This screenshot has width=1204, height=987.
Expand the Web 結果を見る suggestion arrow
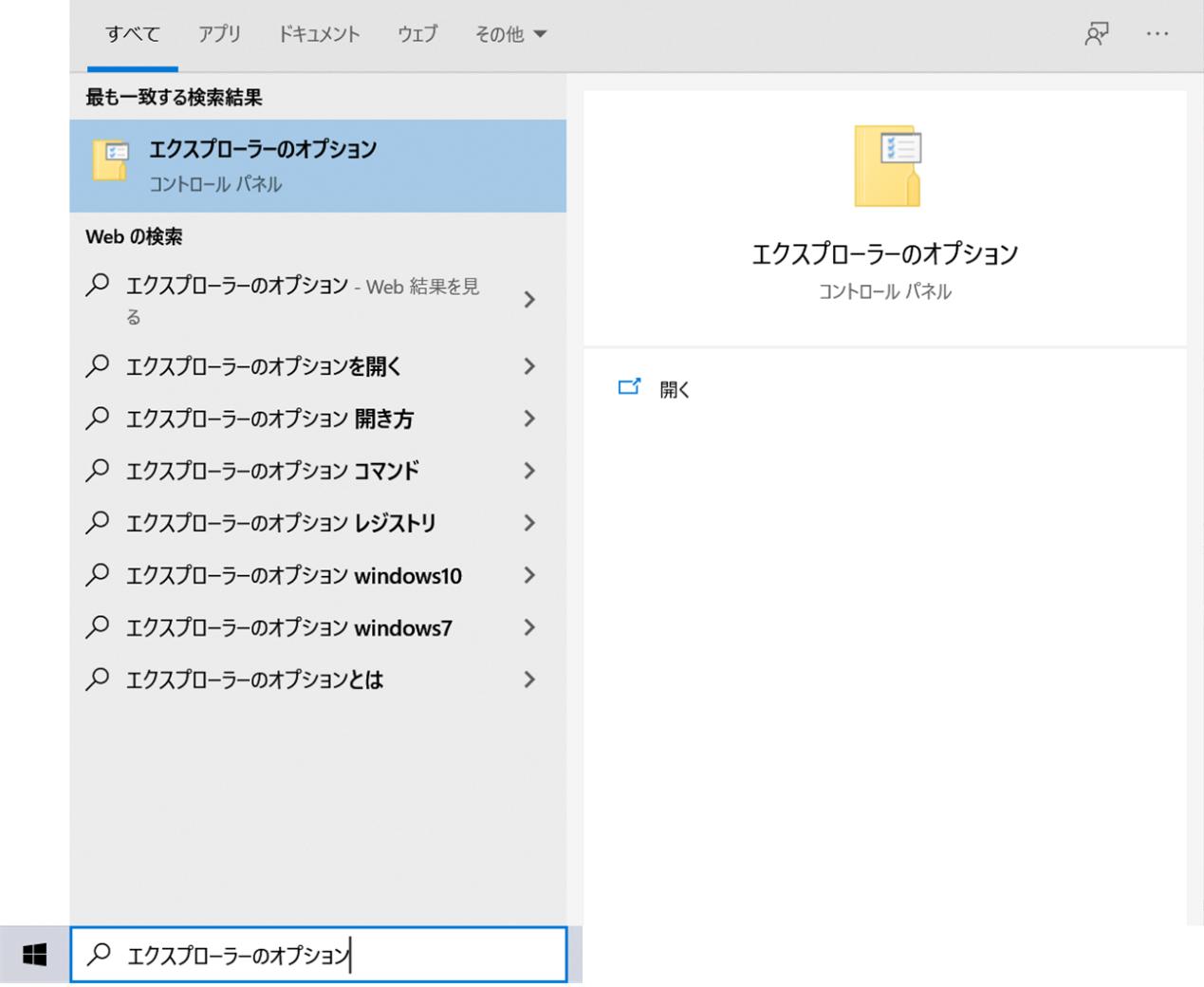(529, 300)
